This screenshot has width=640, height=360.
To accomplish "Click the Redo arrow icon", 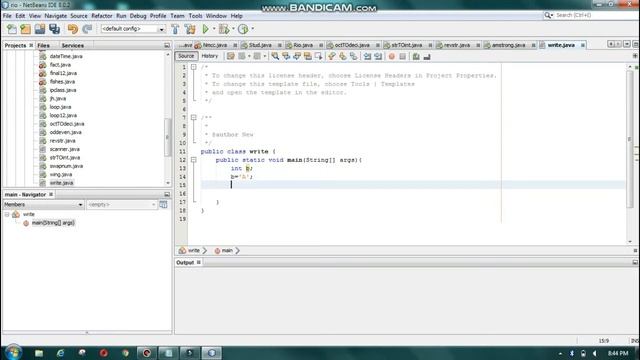I will (87, 29).
